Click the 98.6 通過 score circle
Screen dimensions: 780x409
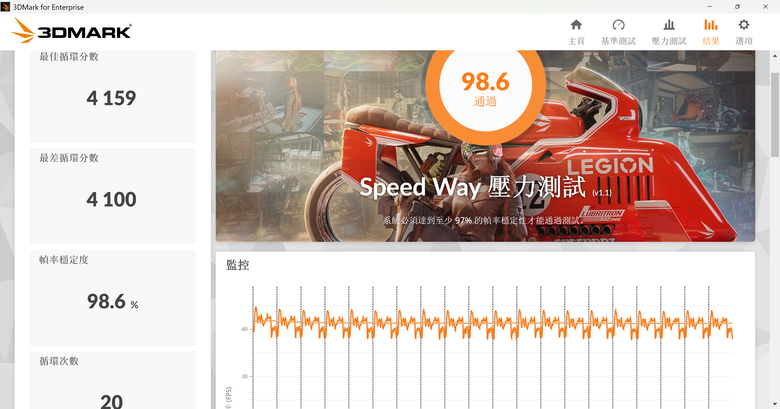(x=485, y=91)
